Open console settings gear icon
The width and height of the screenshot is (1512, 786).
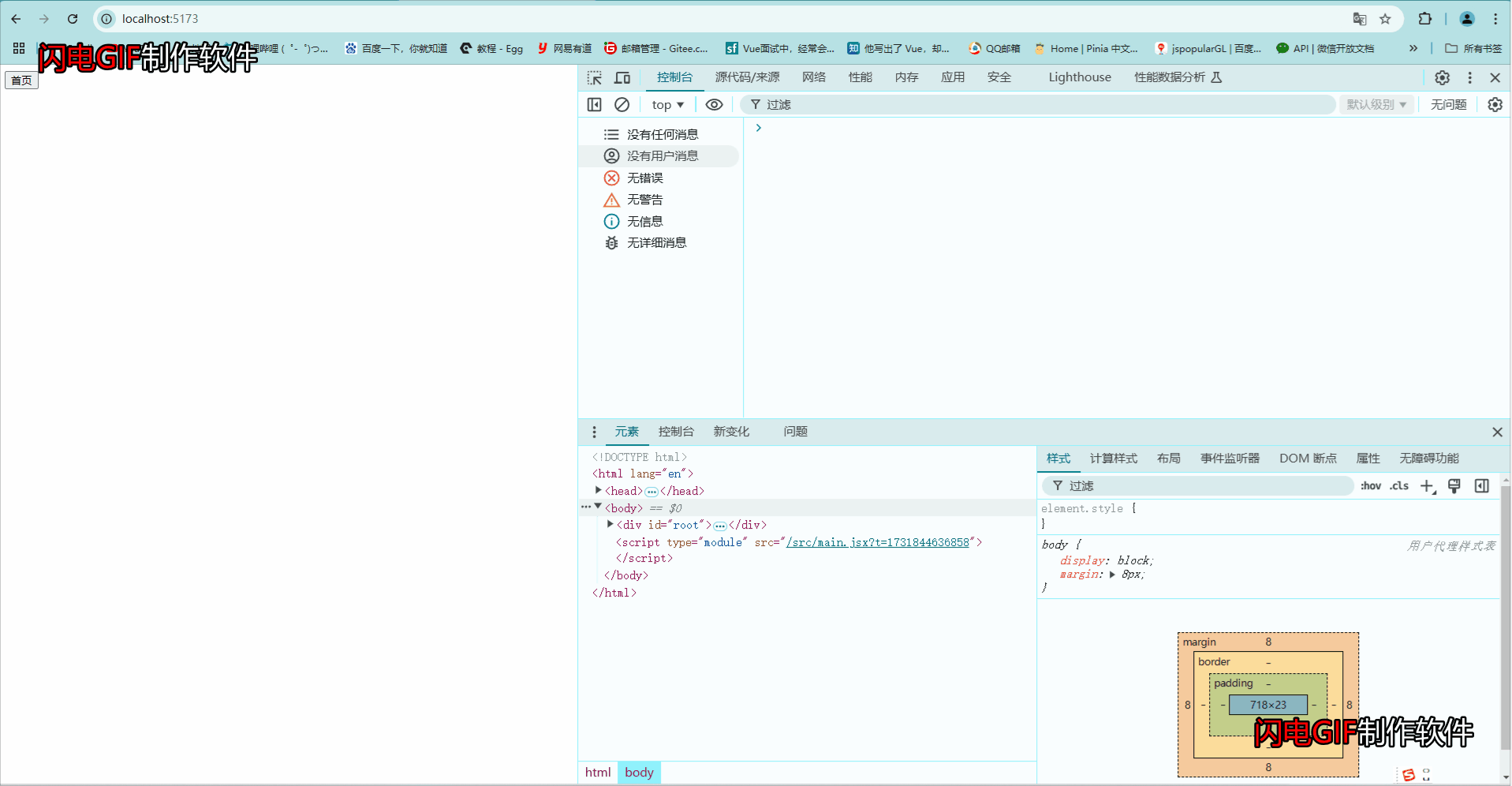(1495, 104)
